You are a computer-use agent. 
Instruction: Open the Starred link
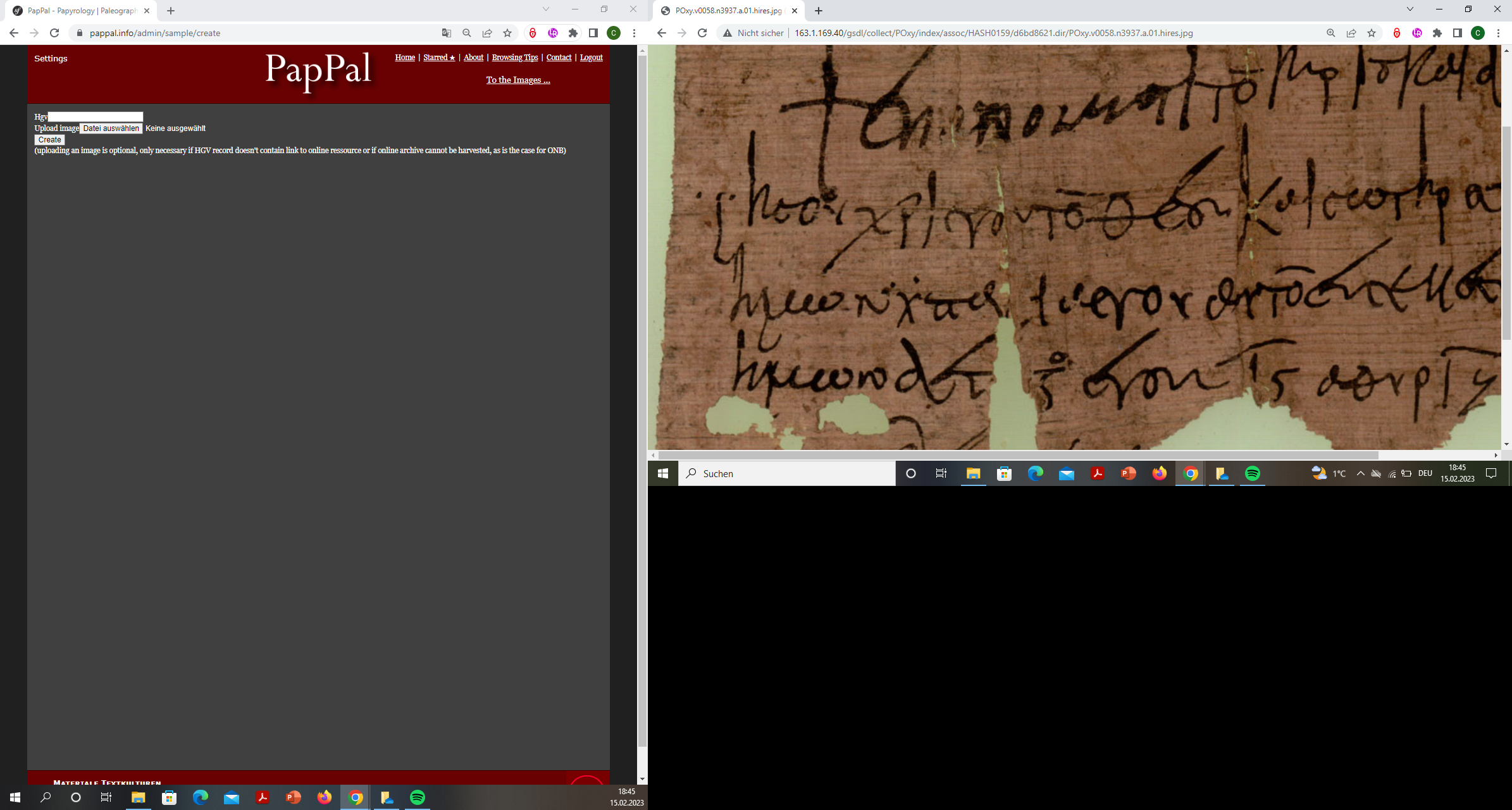click(x=439, y=58)
